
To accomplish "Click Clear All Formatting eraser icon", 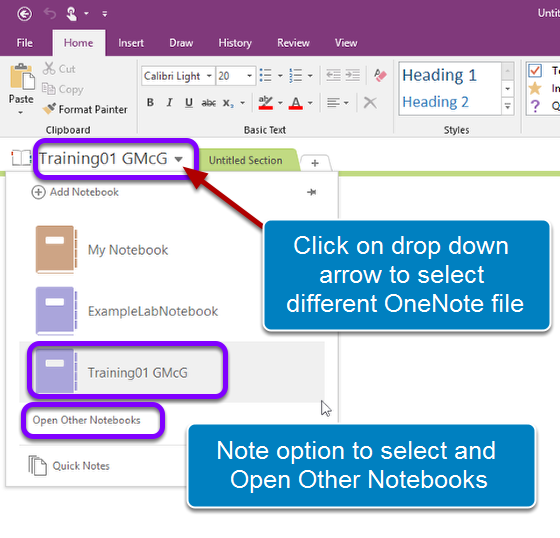I will point(380,75).
